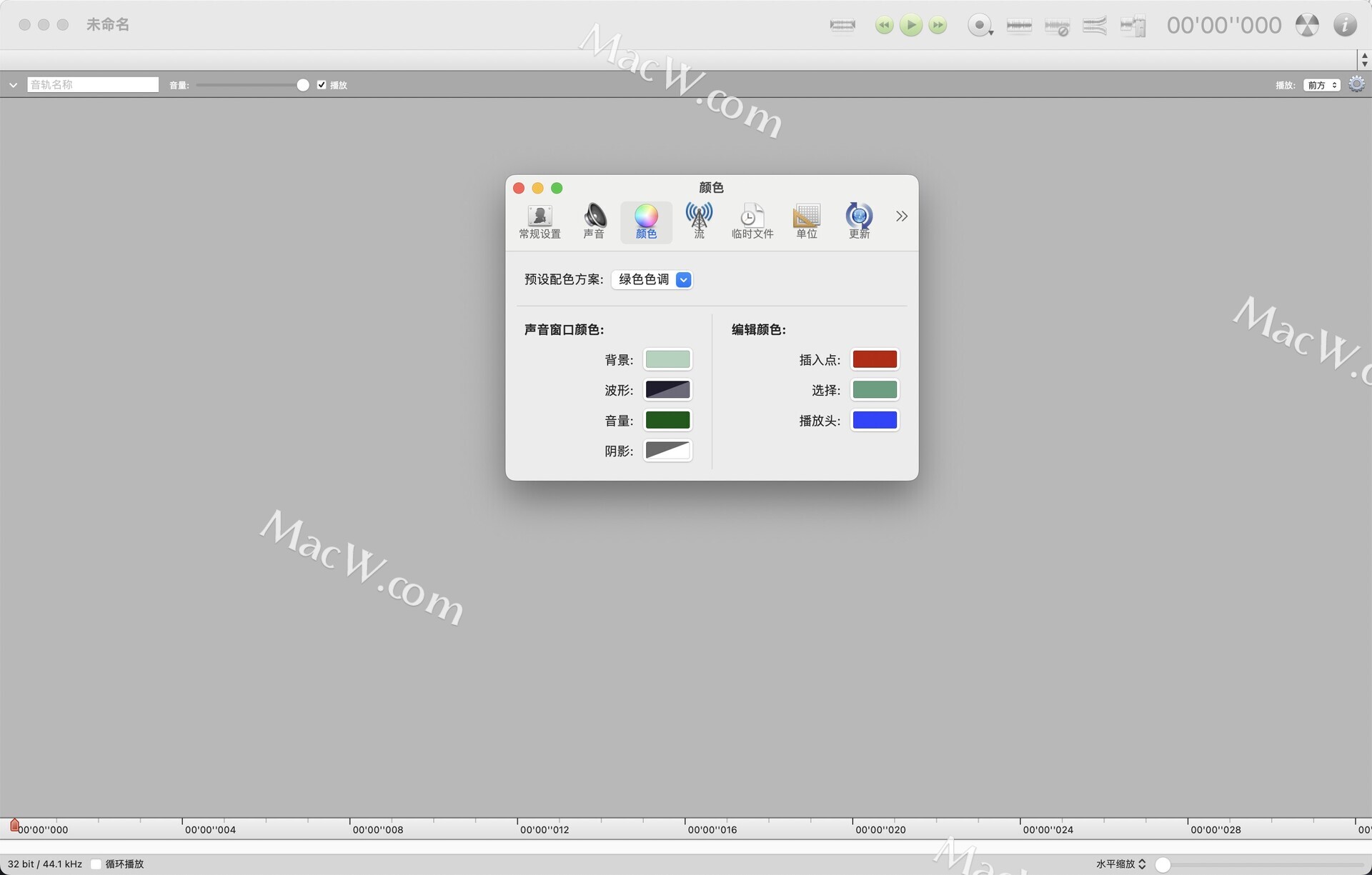The height and width of the screenshot is (875, 1372).
Task: Click the fast-forward button in toolbar
Action: click(x=938, y=26)
